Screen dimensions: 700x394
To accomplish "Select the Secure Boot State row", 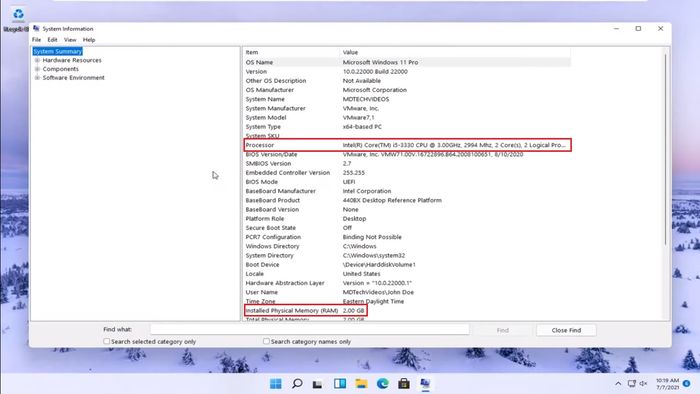I will click(407, 228).
